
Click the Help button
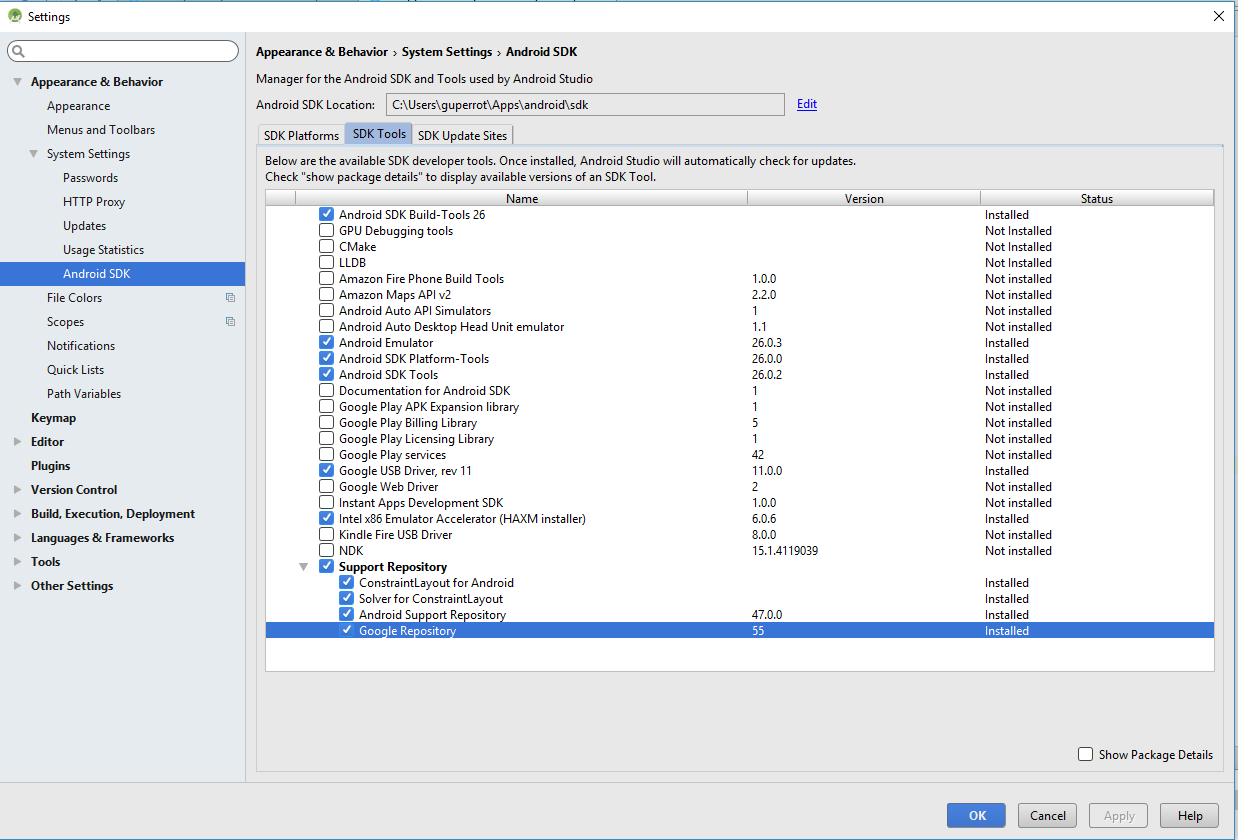tap(1190, 815)
